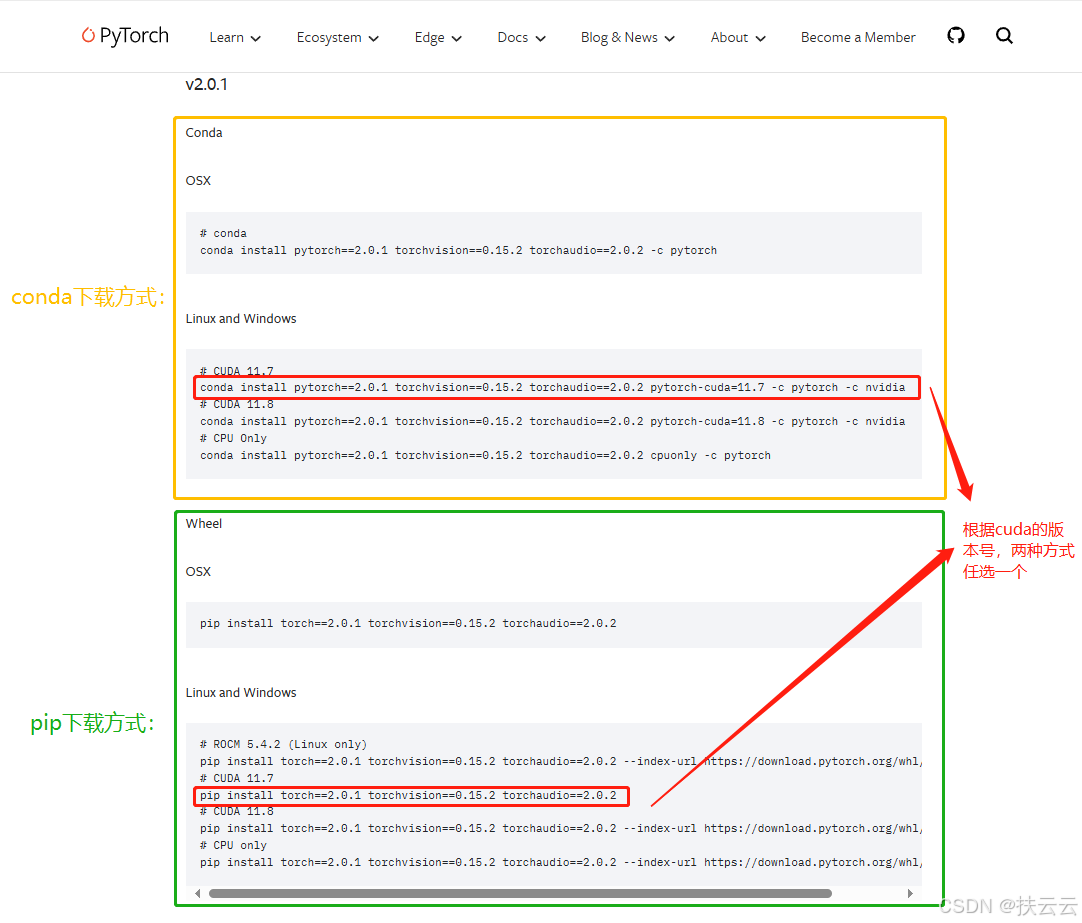This screenshot has width=1082, height=923.
Task: Expand the Blog & News menu
Action: click(x=627, y=37)
